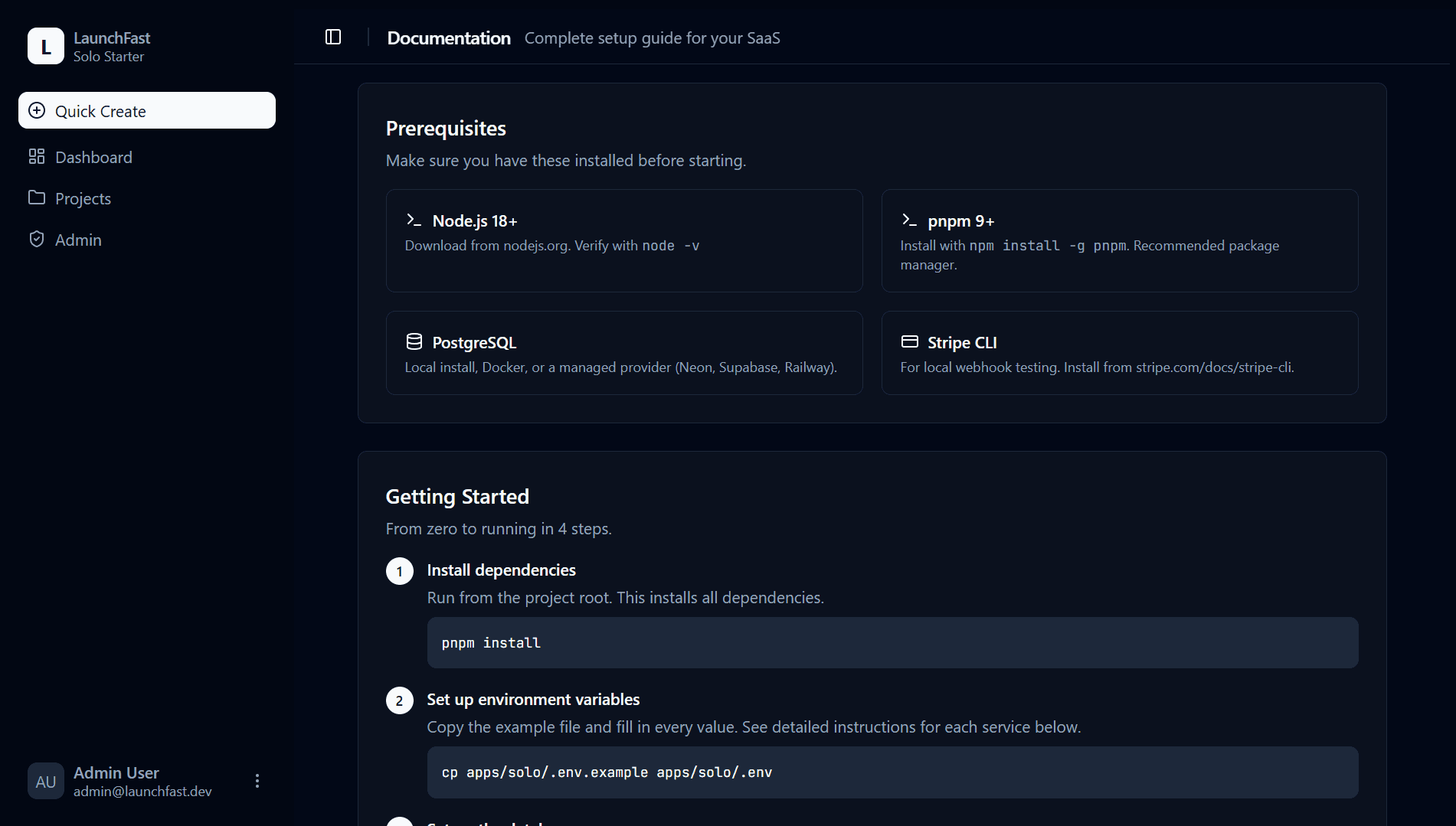The height and width of the screenshot is (826, 1456).
Task: Click the step 1 numbered circle
Action: tap(399, 570)
